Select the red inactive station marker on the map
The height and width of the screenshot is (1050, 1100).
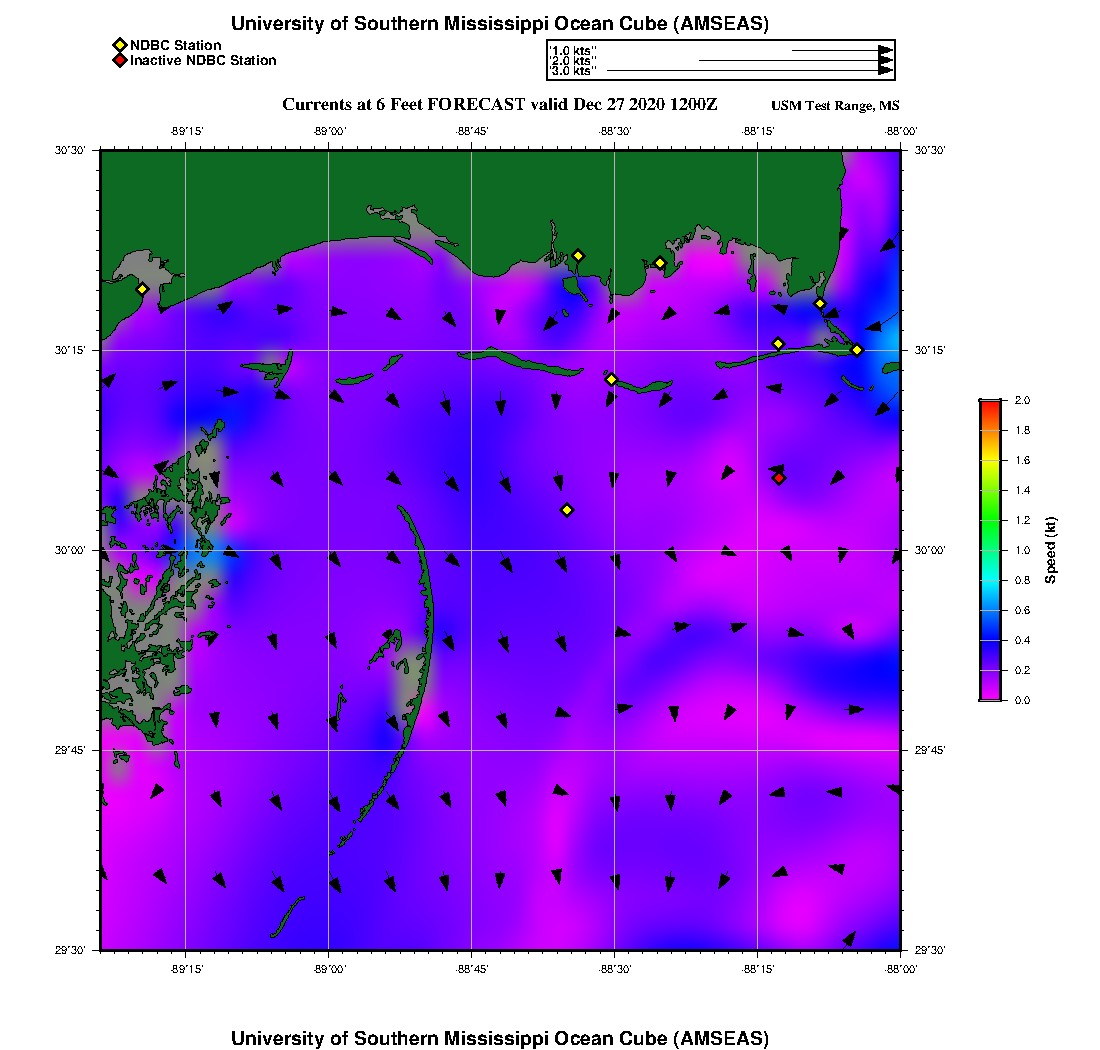coord(779,478)
